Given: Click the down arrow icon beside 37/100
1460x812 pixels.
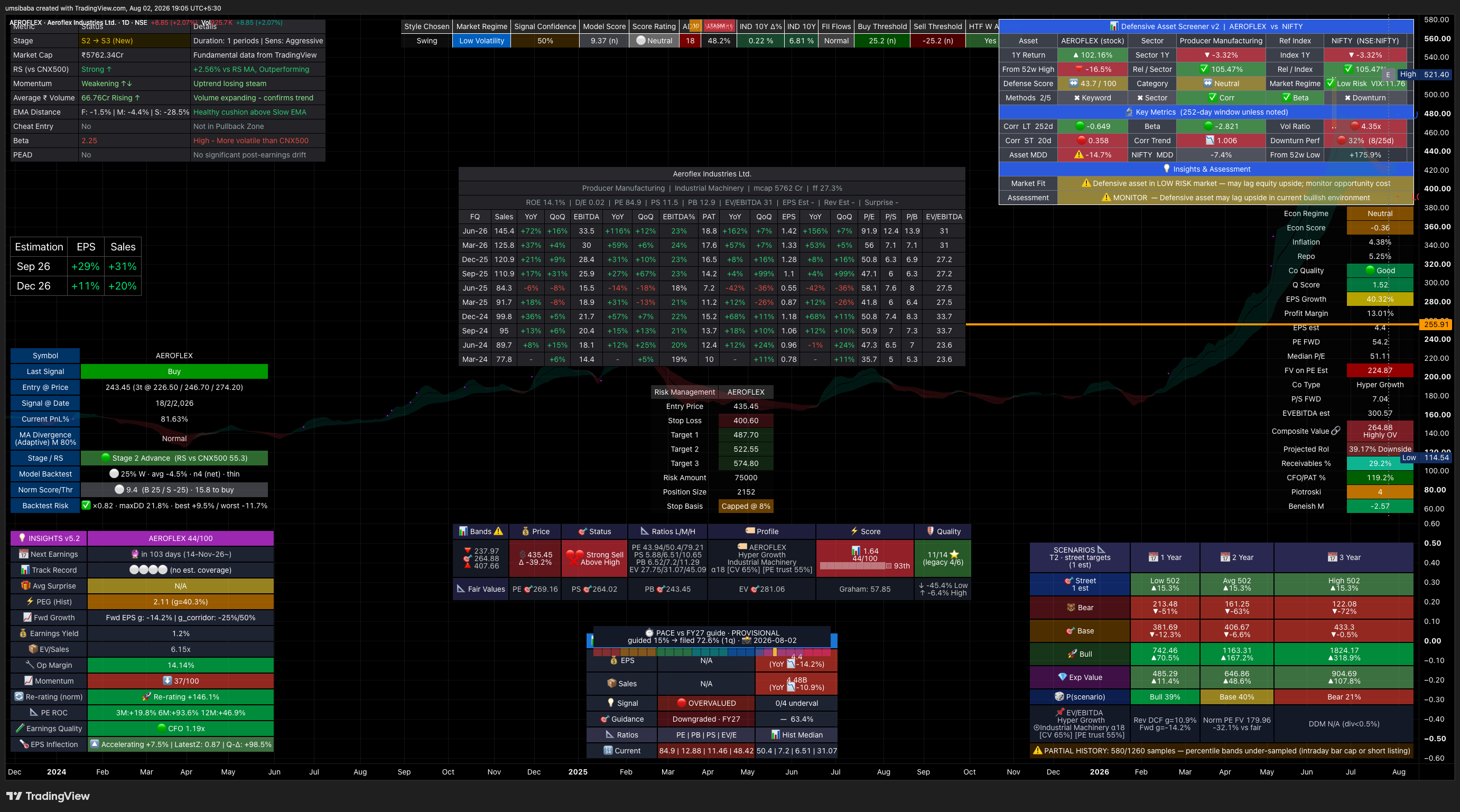Looking at the screenshot, I should tap(167, 680).
